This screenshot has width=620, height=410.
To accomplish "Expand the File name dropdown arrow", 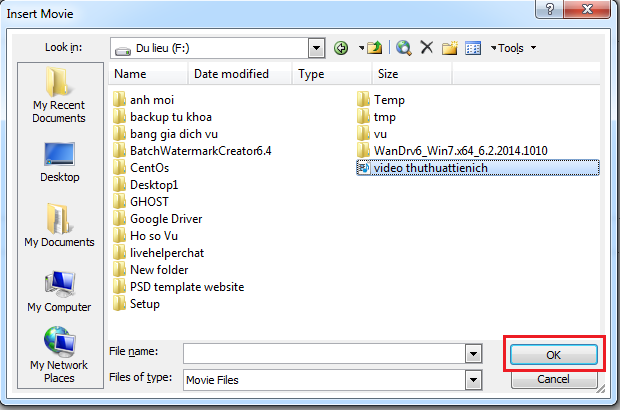I will 469,354.
